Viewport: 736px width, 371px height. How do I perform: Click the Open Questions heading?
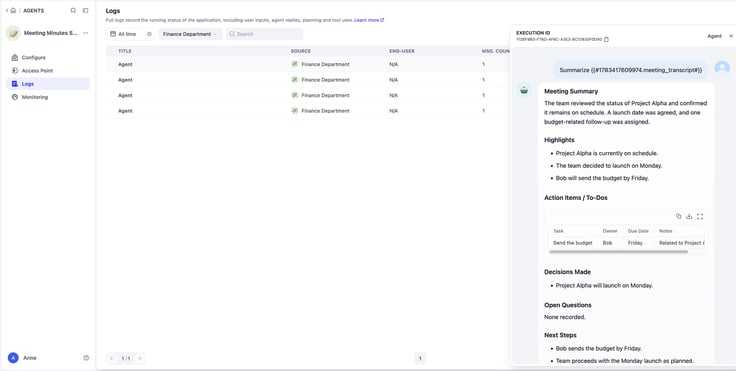coord(567,305)
